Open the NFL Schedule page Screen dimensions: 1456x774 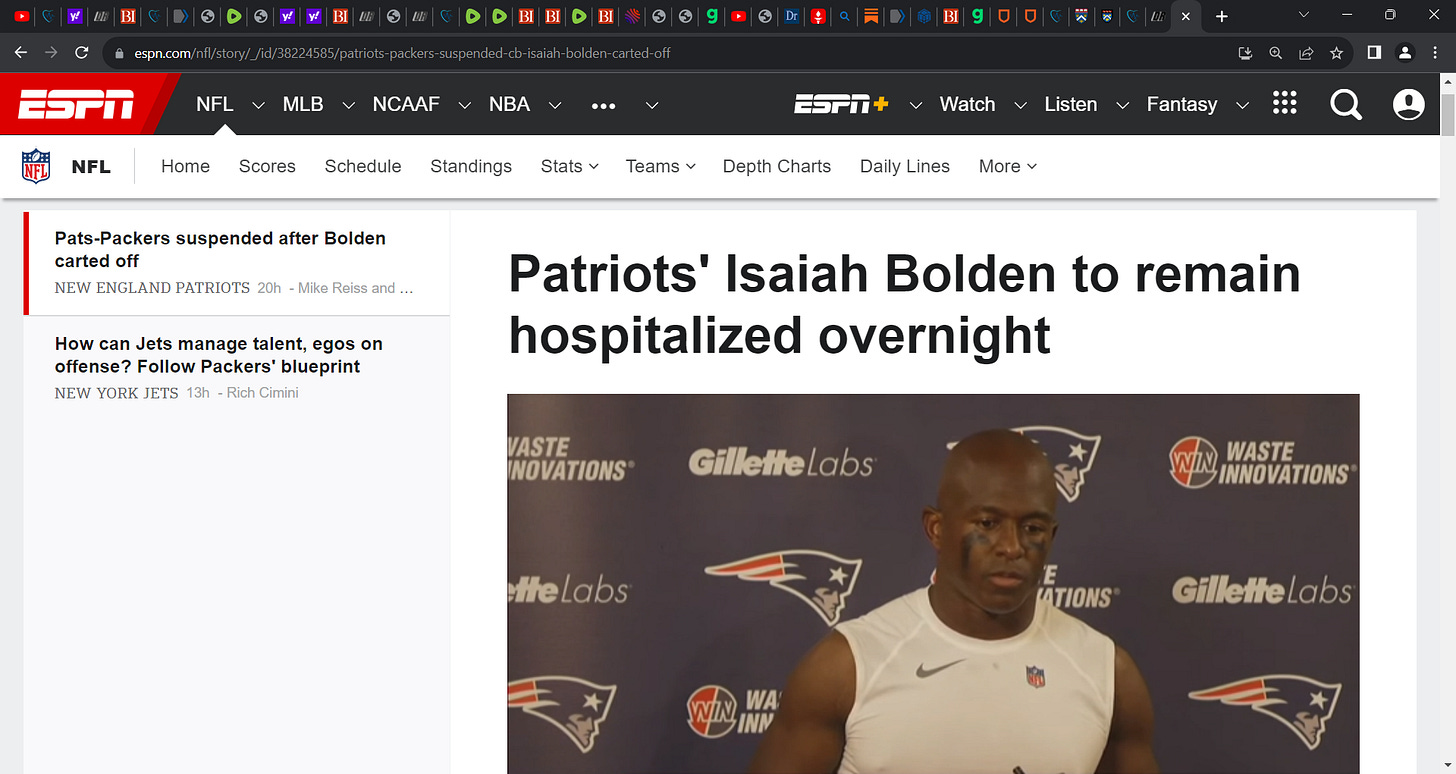pos(363,166)
